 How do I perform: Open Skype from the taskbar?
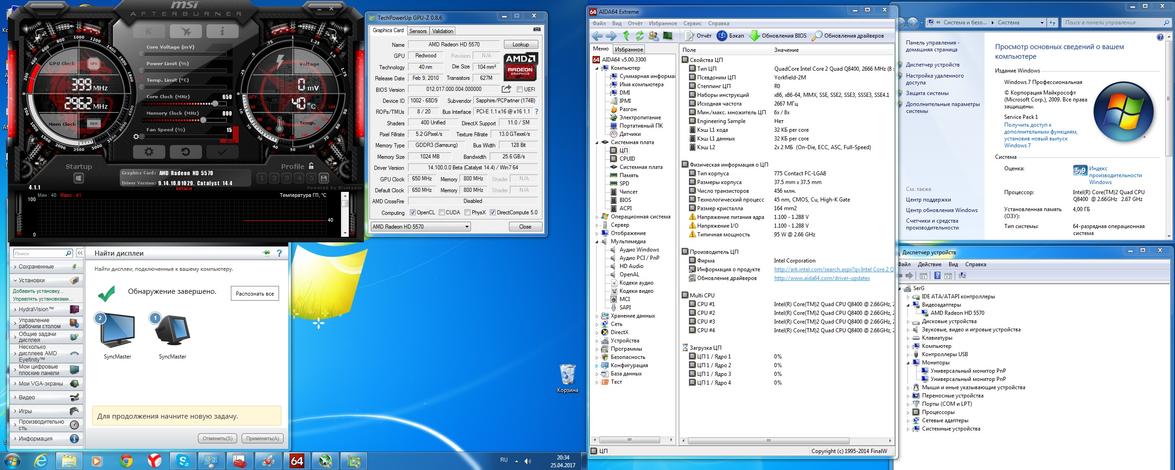tap(183, 460)
